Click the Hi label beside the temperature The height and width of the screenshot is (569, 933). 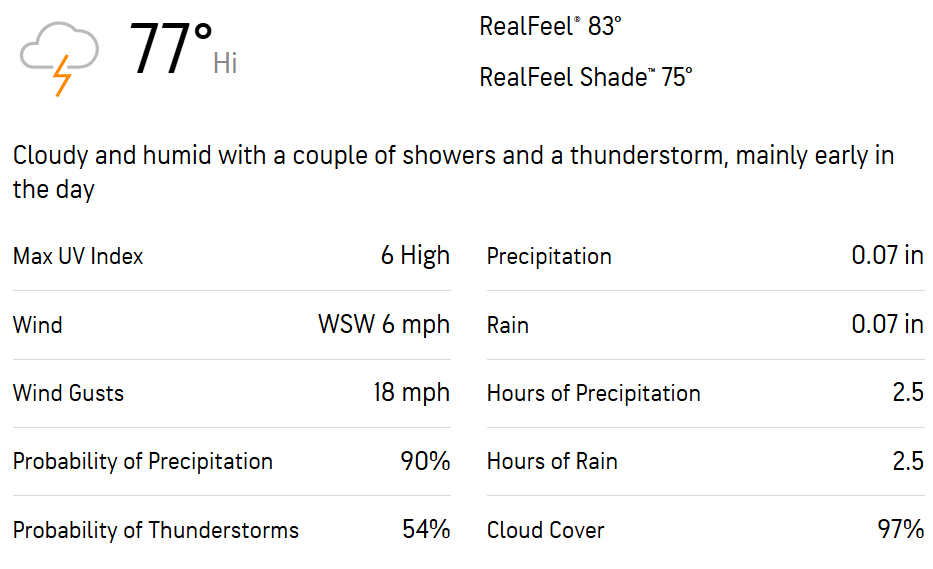225,63
